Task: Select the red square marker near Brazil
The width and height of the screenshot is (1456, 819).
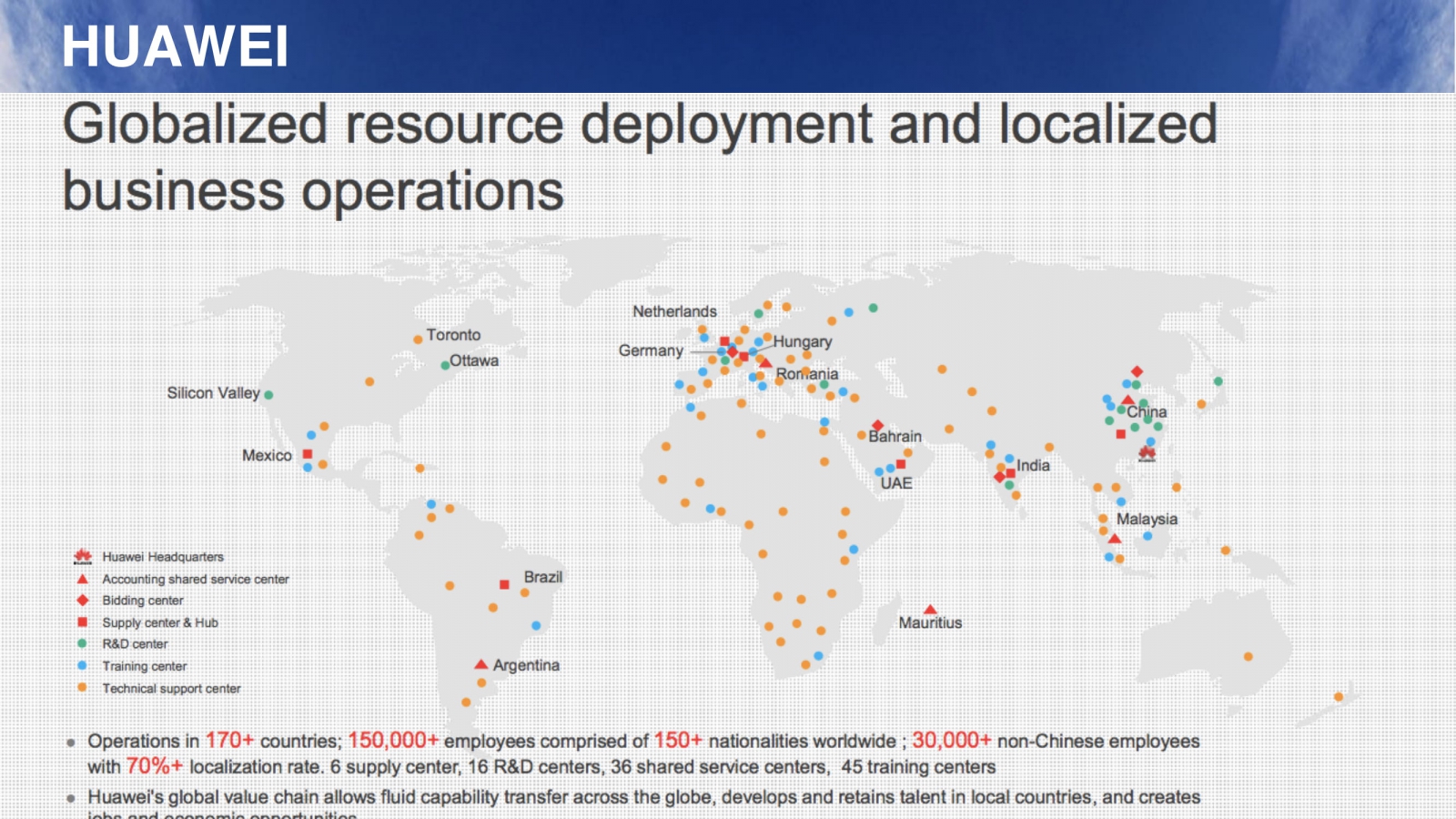Action: point(504,584)
